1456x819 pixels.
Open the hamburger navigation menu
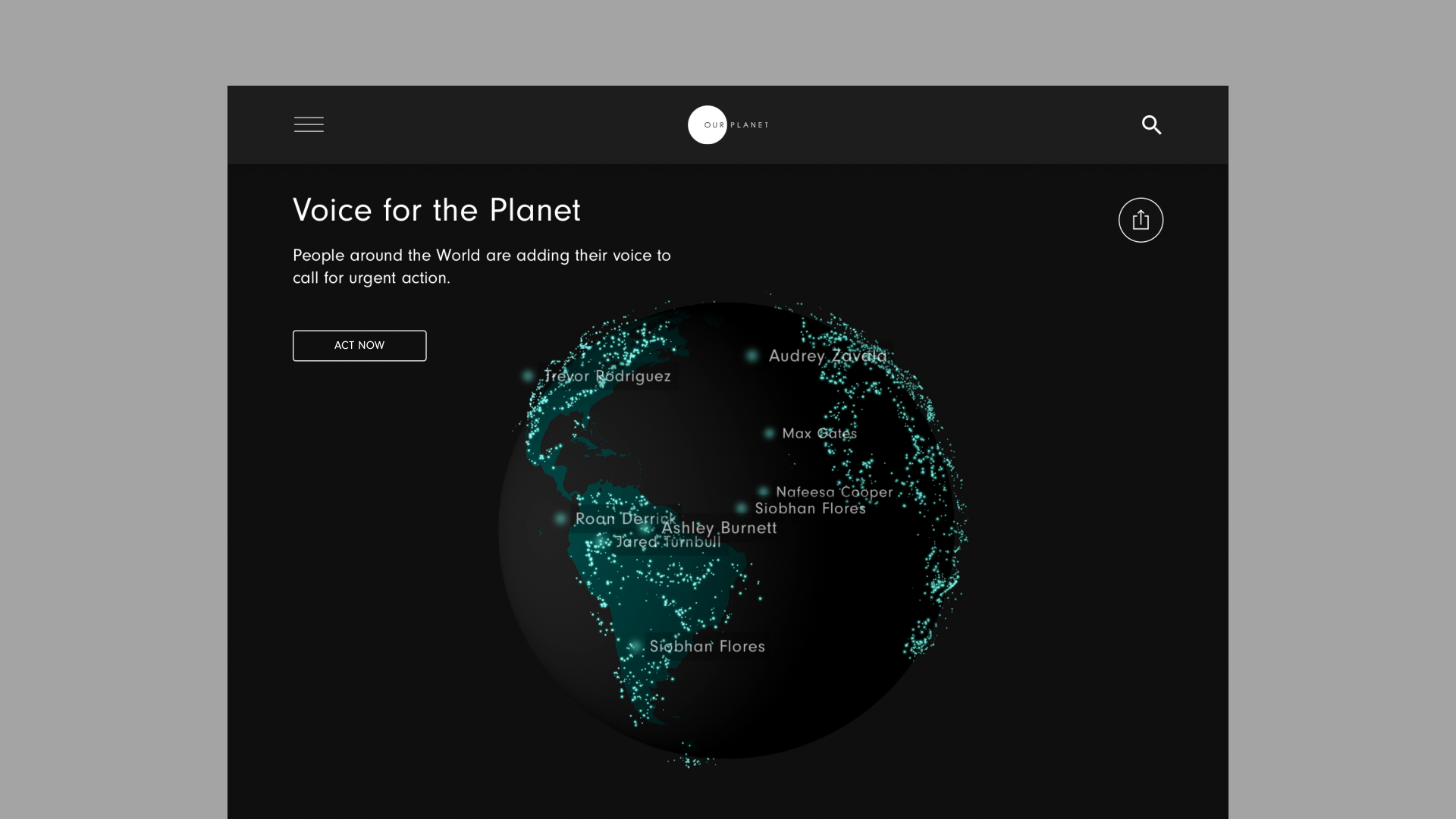tap(309, 124)
